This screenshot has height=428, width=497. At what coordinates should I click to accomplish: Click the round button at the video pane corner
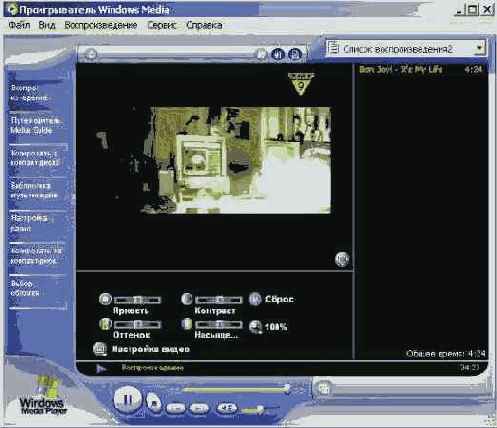(x=342, y=259)
